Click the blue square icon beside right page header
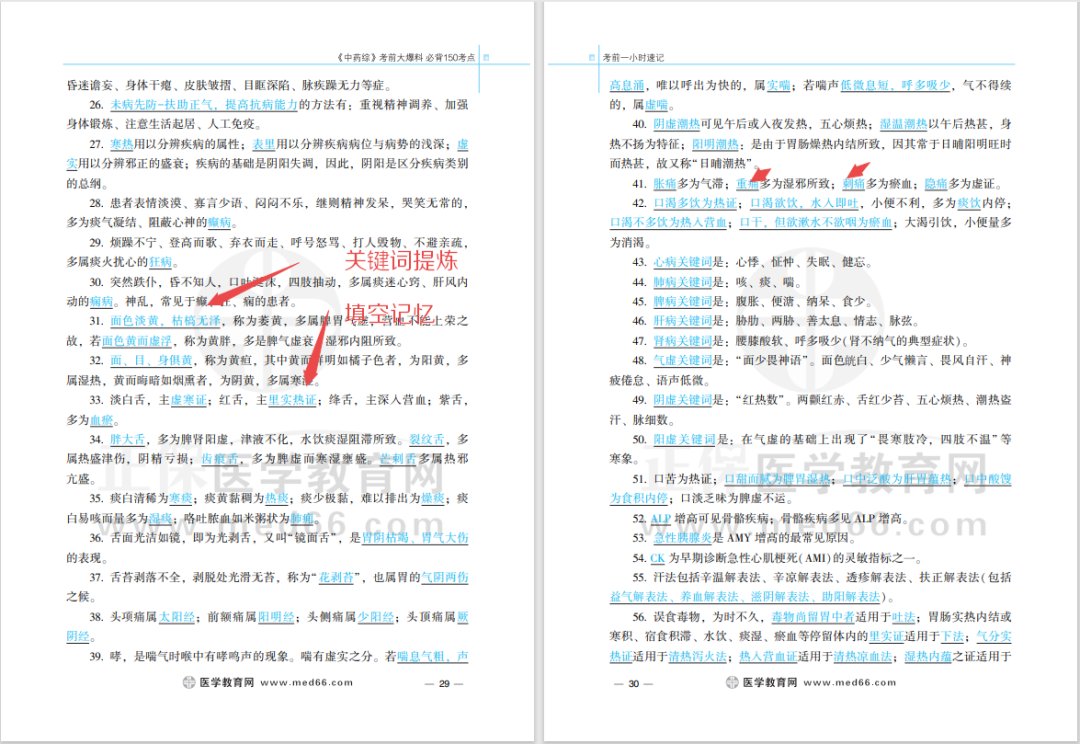Viewport: 1080px width, 744px height. [x=592, y=58]
